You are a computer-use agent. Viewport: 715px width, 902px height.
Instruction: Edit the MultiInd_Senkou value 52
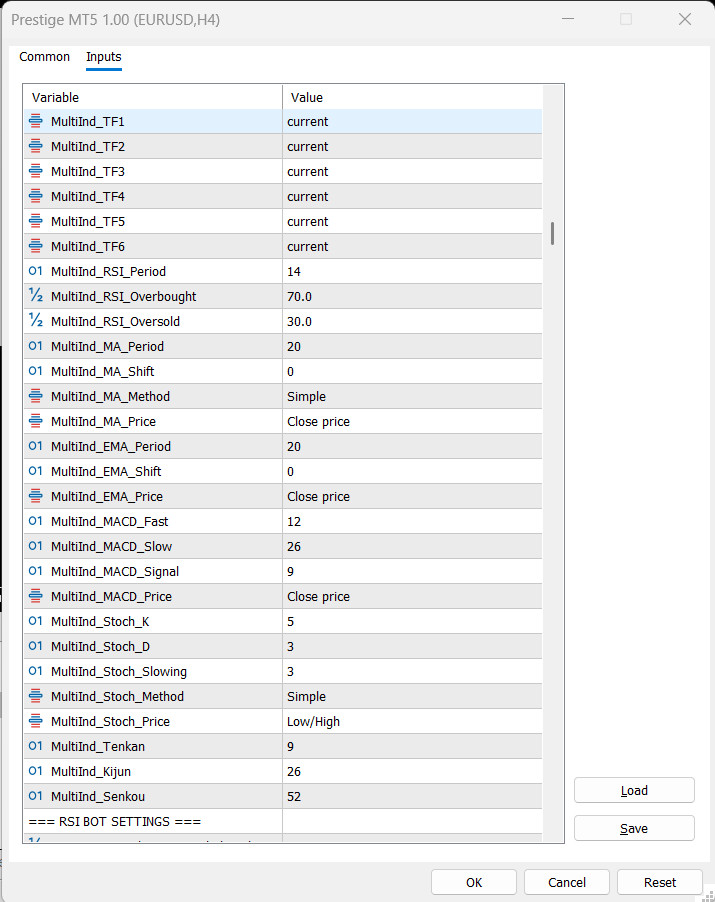(412, 796)
